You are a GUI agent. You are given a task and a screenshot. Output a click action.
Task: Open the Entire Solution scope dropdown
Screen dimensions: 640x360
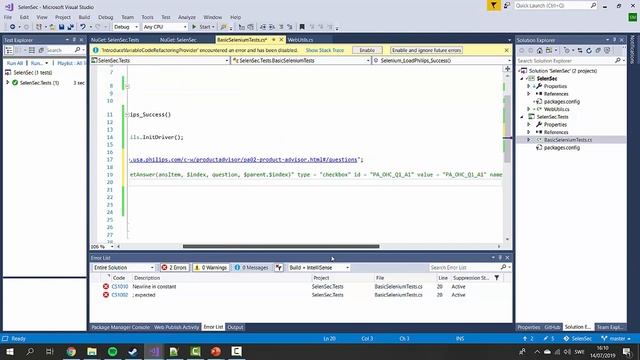coord(124,267)
